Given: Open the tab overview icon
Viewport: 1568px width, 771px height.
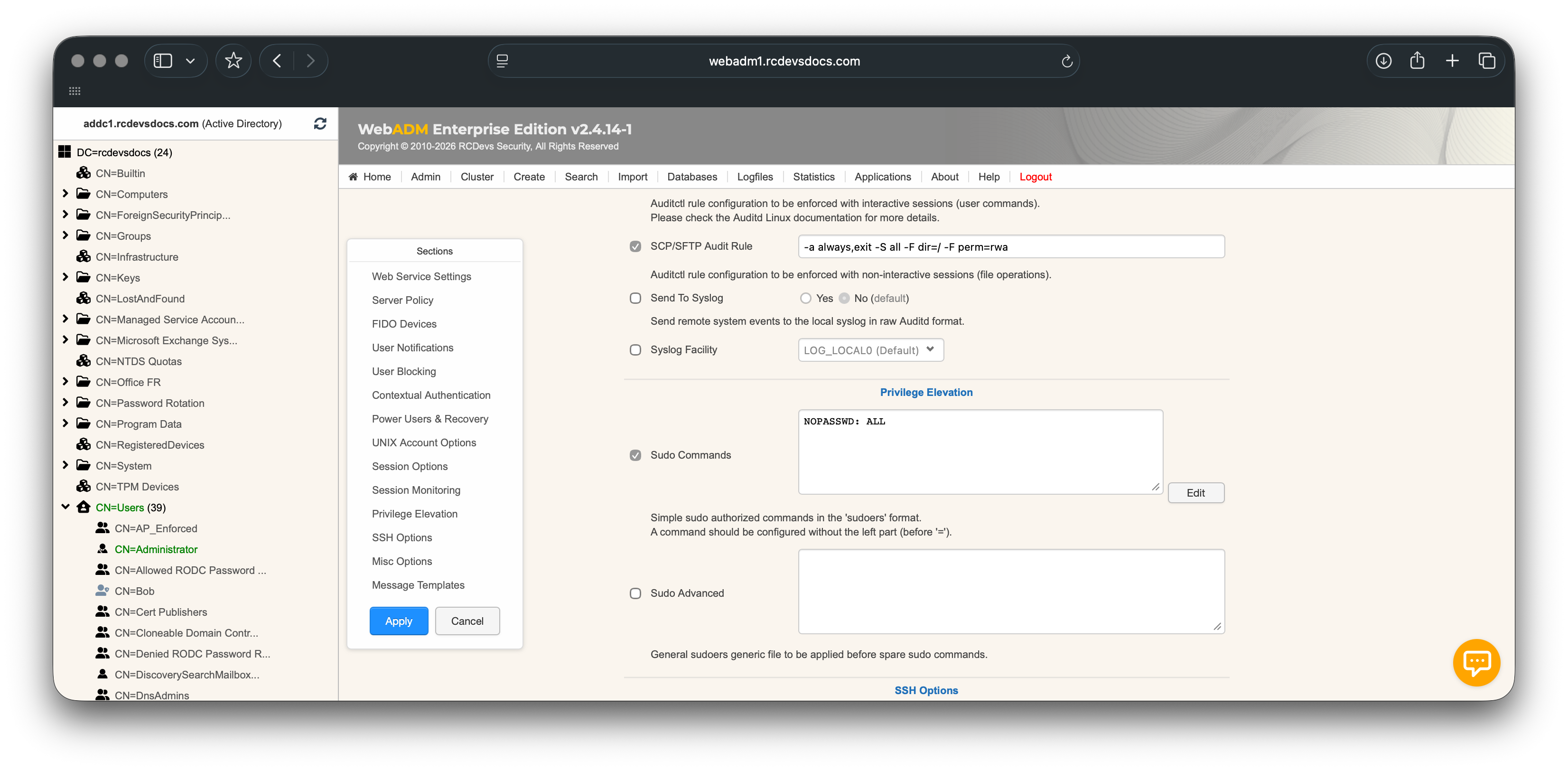Looking at the screenshot, I should (x=1486, y=61).
